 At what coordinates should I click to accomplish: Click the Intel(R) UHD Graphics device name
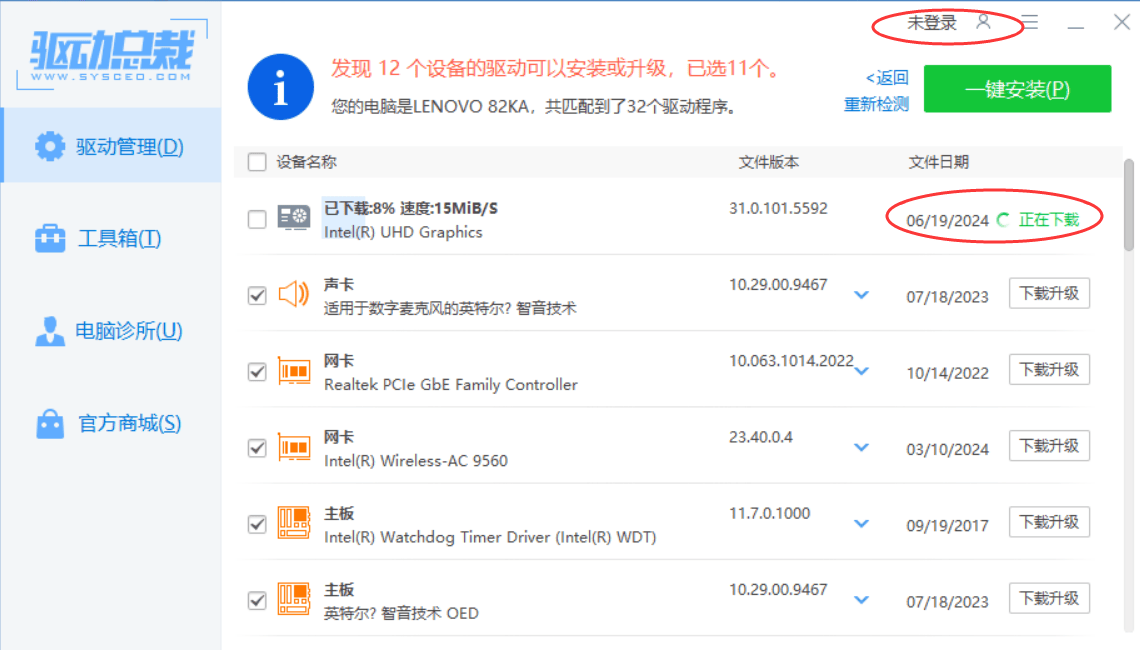click(403, 233)
